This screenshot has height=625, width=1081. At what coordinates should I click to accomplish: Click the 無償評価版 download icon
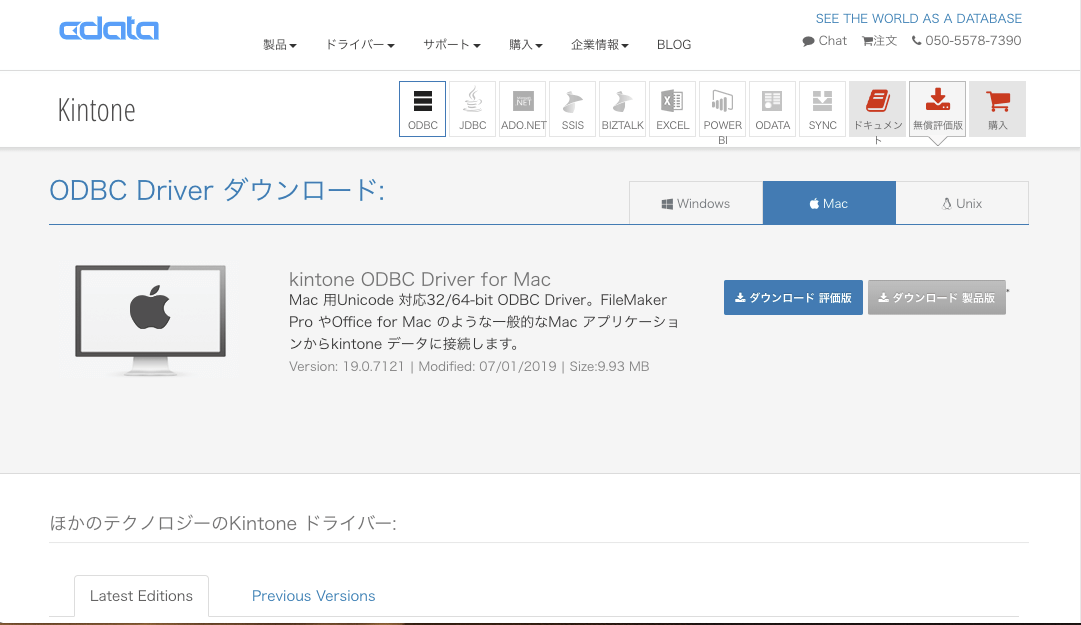[938, 109]
